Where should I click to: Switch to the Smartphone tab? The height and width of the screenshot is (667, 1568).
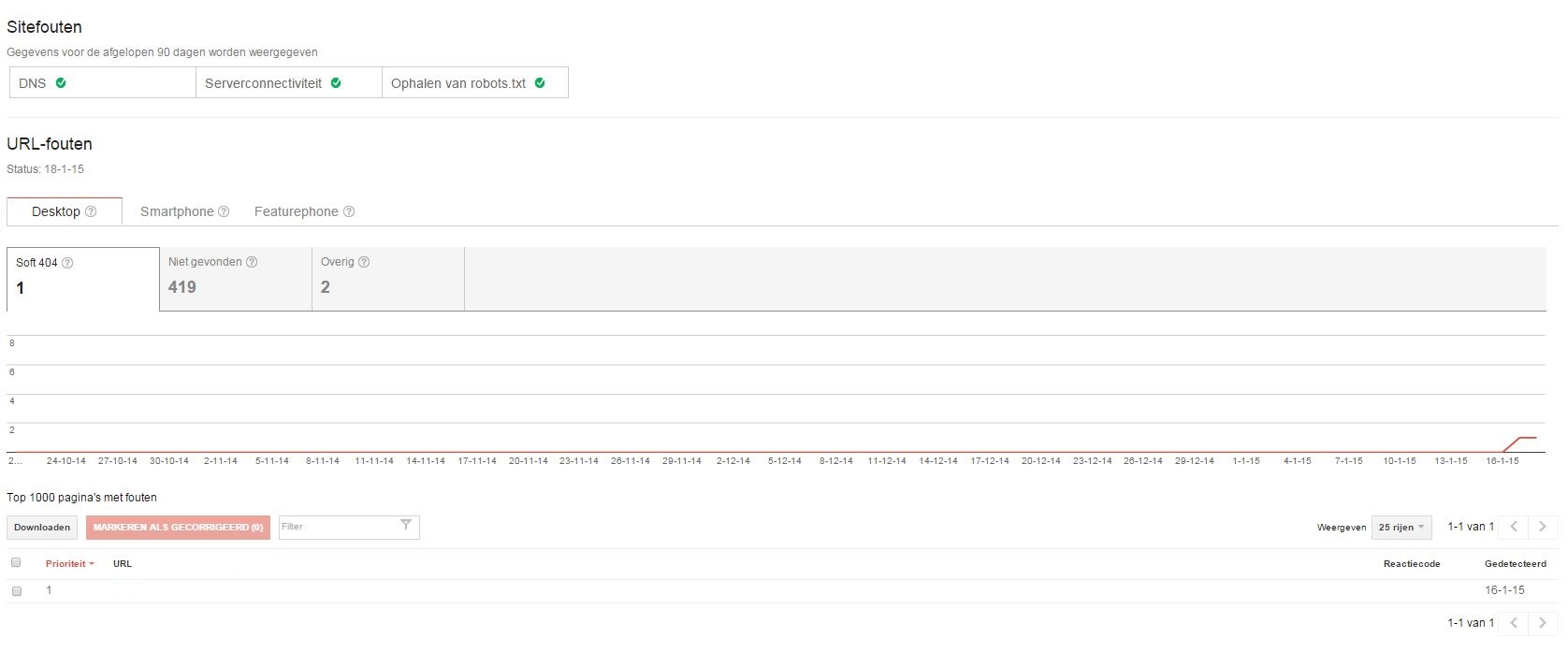point(177,211)
